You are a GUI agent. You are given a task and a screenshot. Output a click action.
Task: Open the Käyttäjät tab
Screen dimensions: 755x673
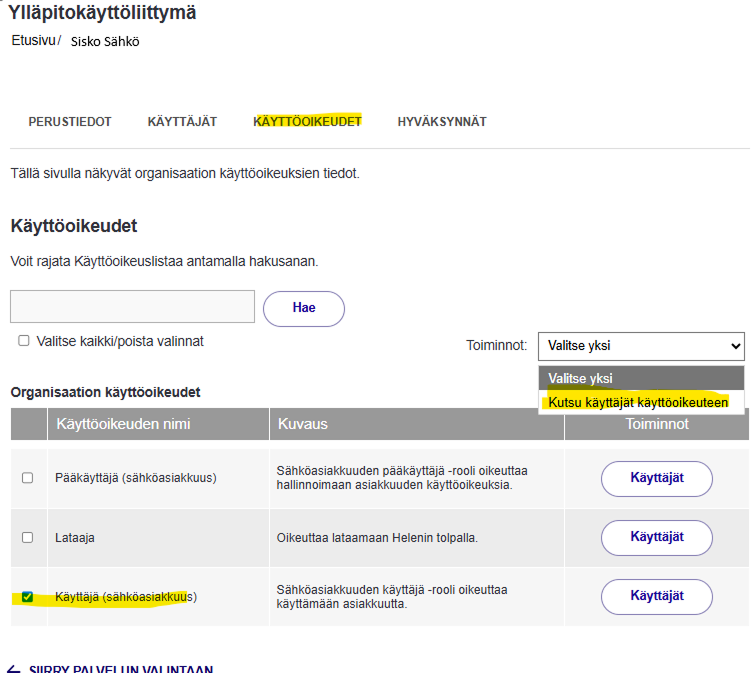click(x=182, y=122)
